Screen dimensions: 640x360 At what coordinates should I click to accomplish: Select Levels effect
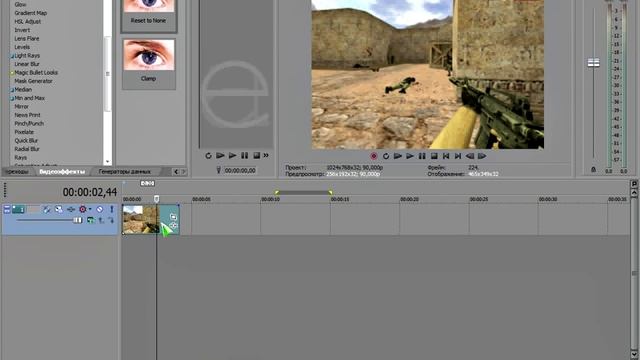22,47
